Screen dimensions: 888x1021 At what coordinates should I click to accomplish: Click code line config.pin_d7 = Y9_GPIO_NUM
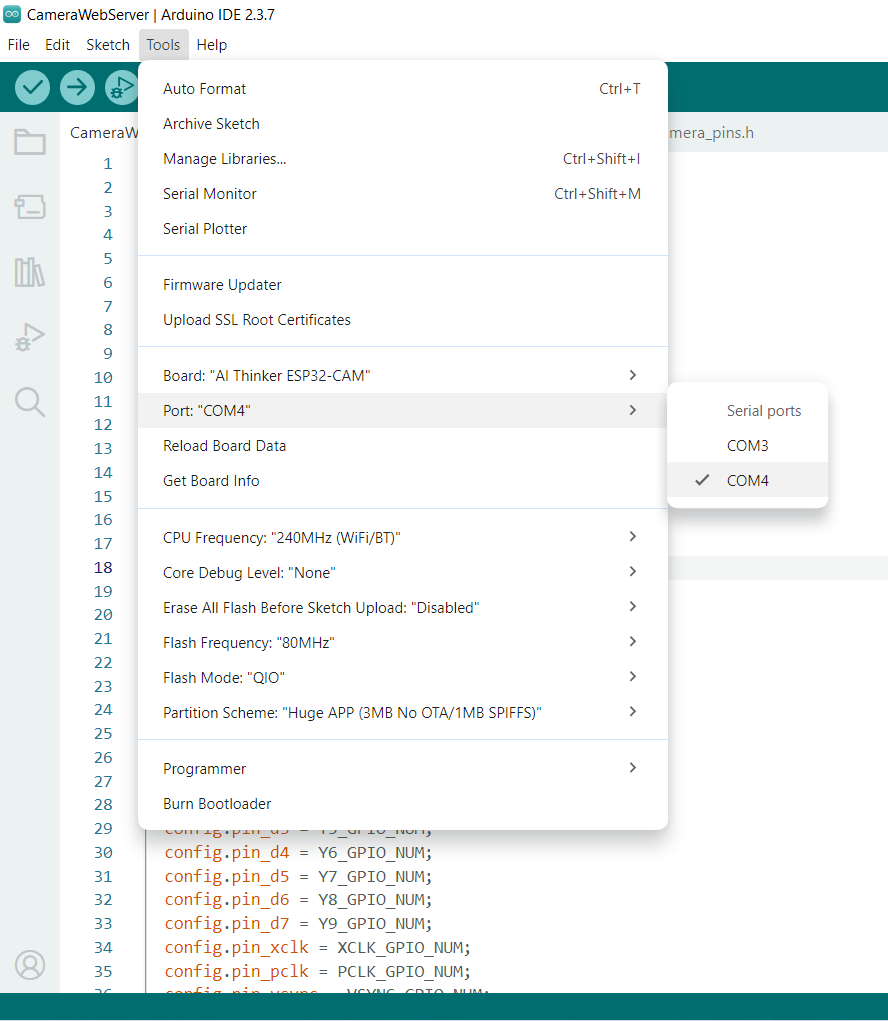pyautogui.click(x=298, y=923)
